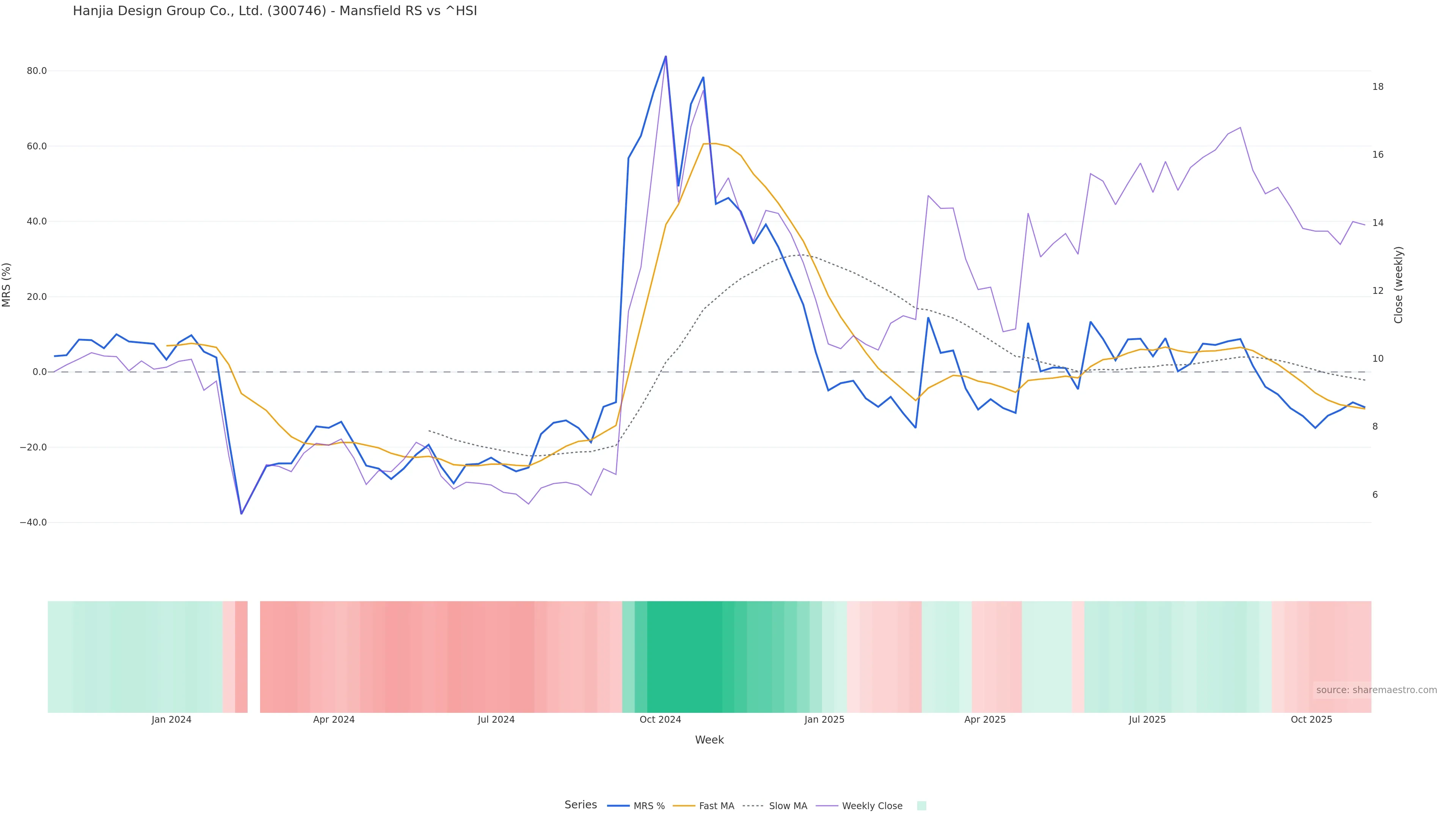1456x819 pixels.
Task: Click the purple Weekly Close legend line icon
Action: pos(827,806)
